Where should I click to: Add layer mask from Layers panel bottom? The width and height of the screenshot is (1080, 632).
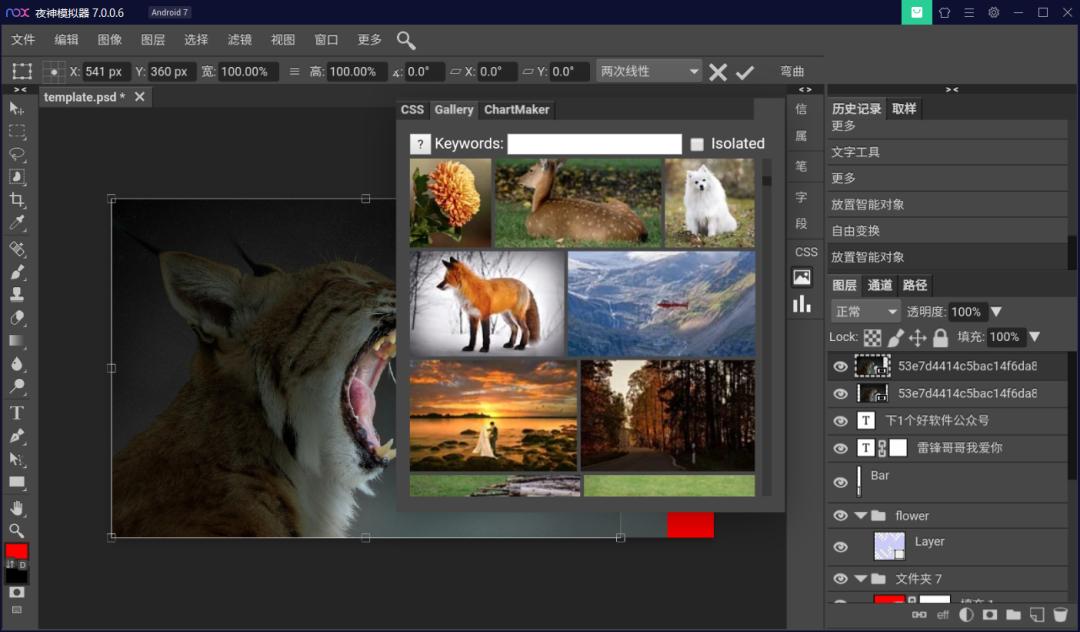tap(989, 614)
